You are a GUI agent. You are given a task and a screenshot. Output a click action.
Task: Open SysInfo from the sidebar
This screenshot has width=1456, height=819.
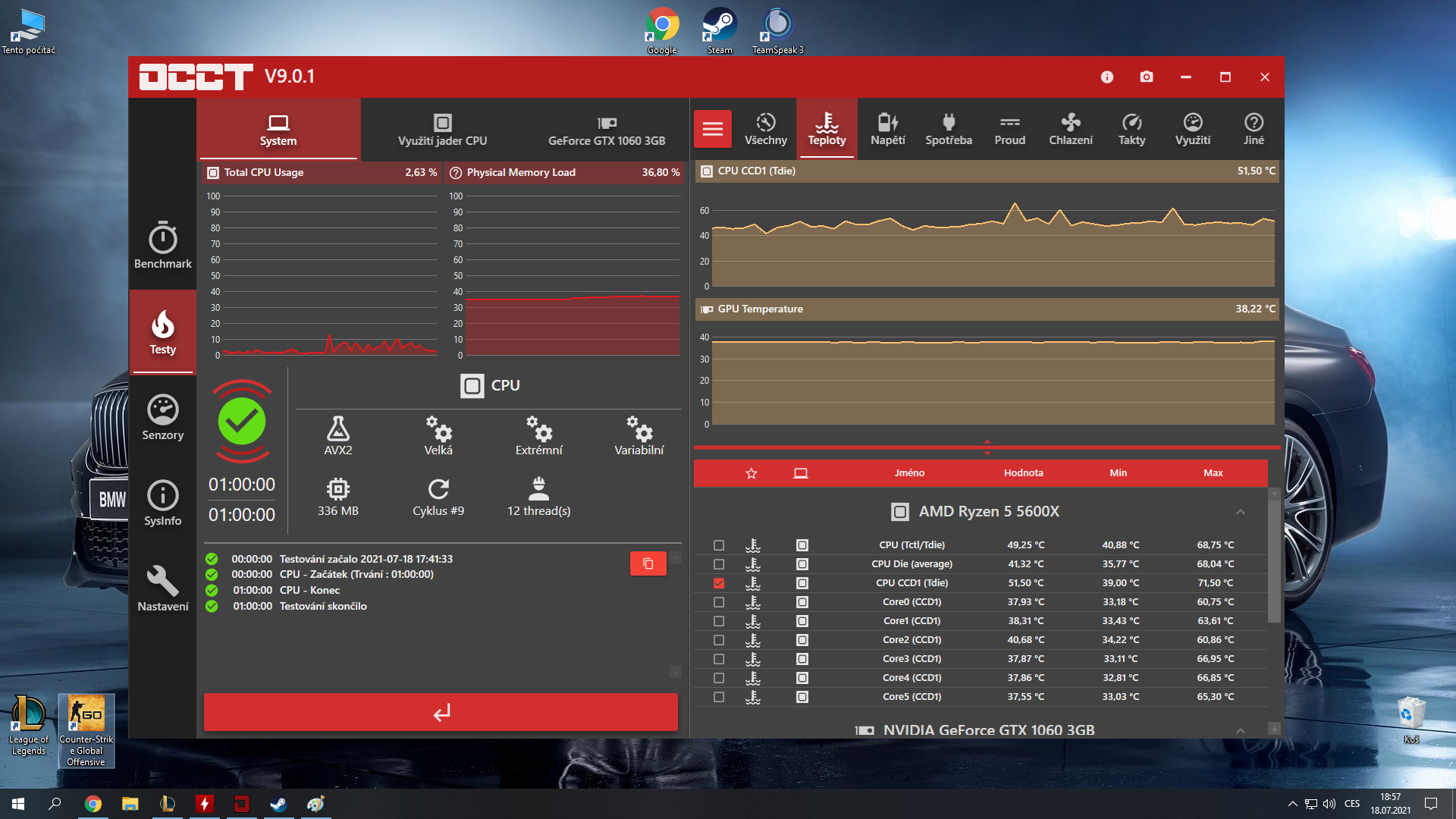click(162, 503)
